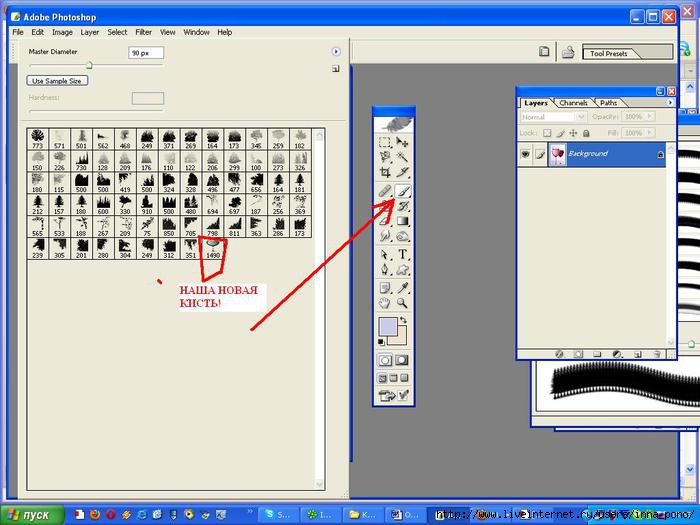Select the Move tool

pos(402,142)
